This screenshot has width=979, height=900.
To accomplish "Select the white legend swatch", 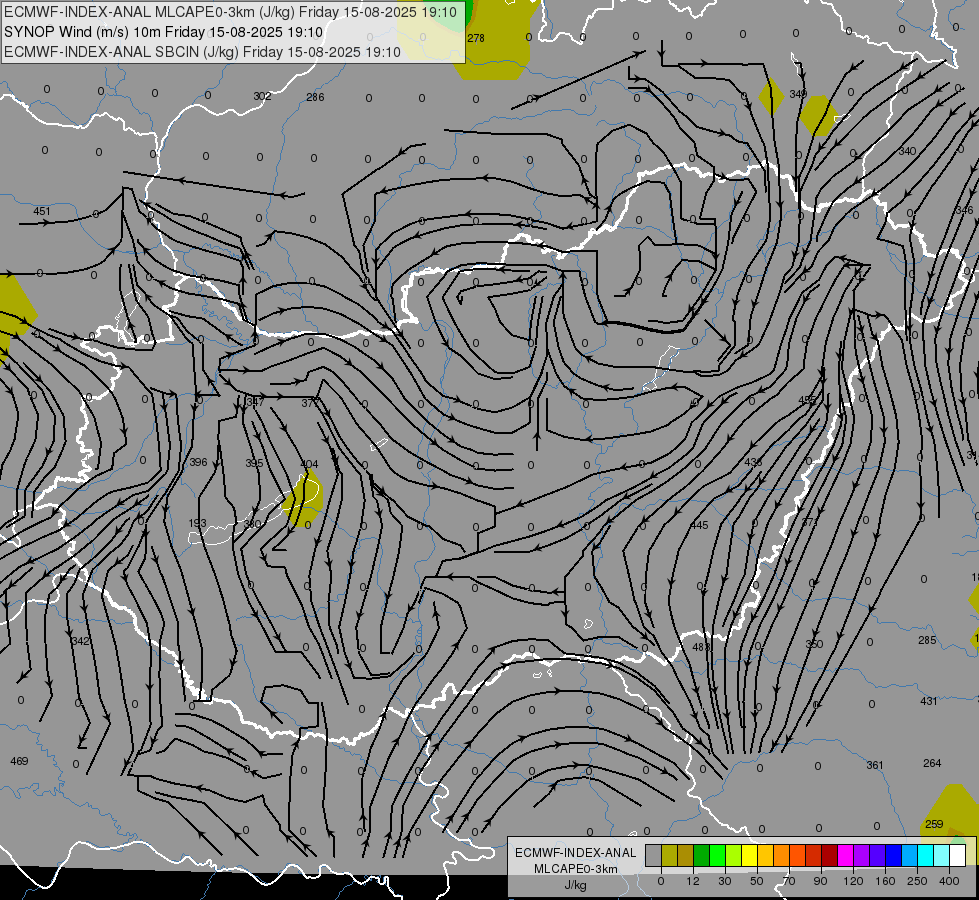I will coord(958,855).
